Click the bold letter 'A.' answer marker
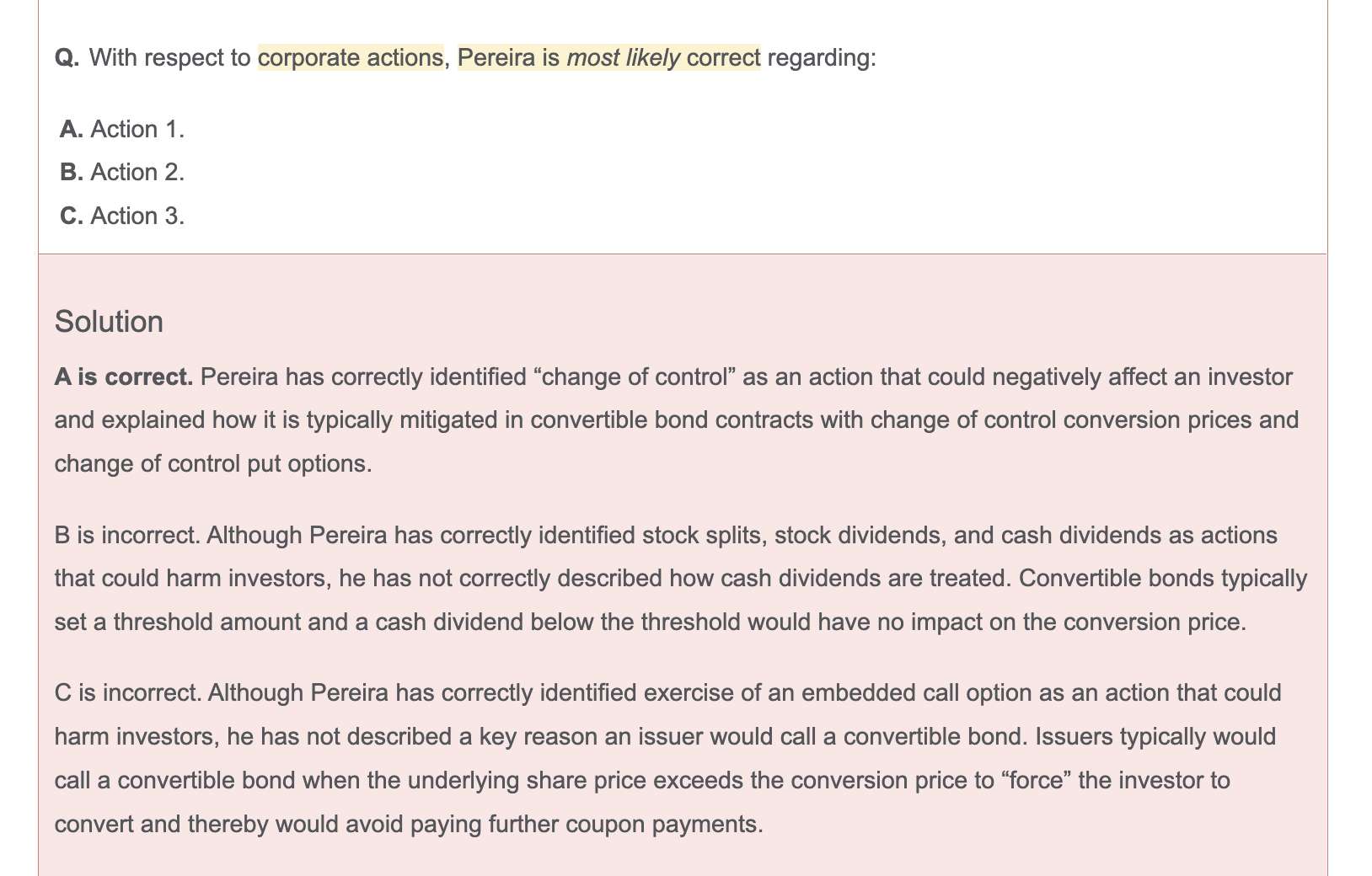The height and width of the screenshot is (876, 1372). (72, 129)
